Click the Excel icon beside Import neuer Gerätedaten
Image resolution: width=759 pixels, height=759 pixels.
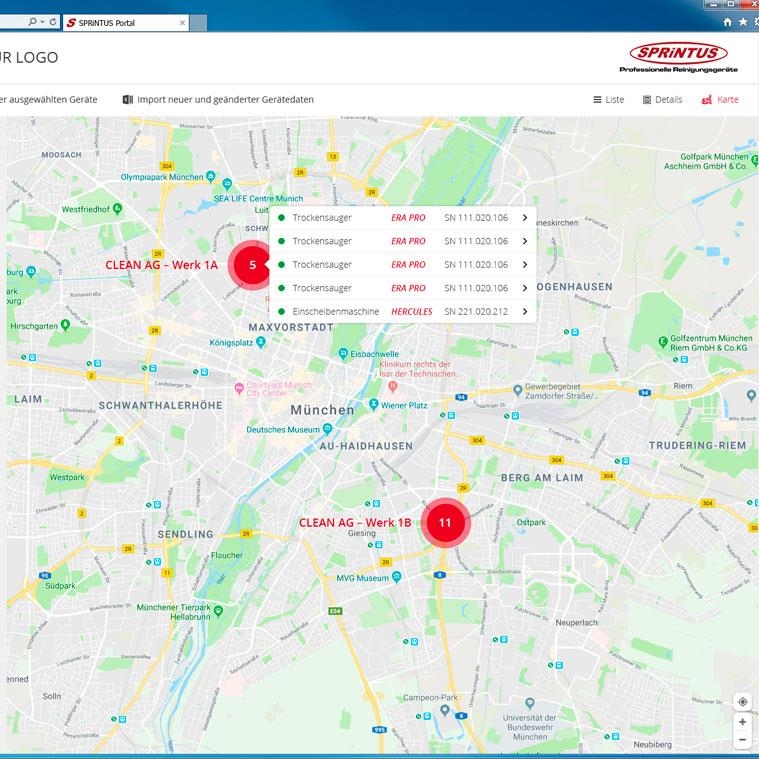pos(128,100)
